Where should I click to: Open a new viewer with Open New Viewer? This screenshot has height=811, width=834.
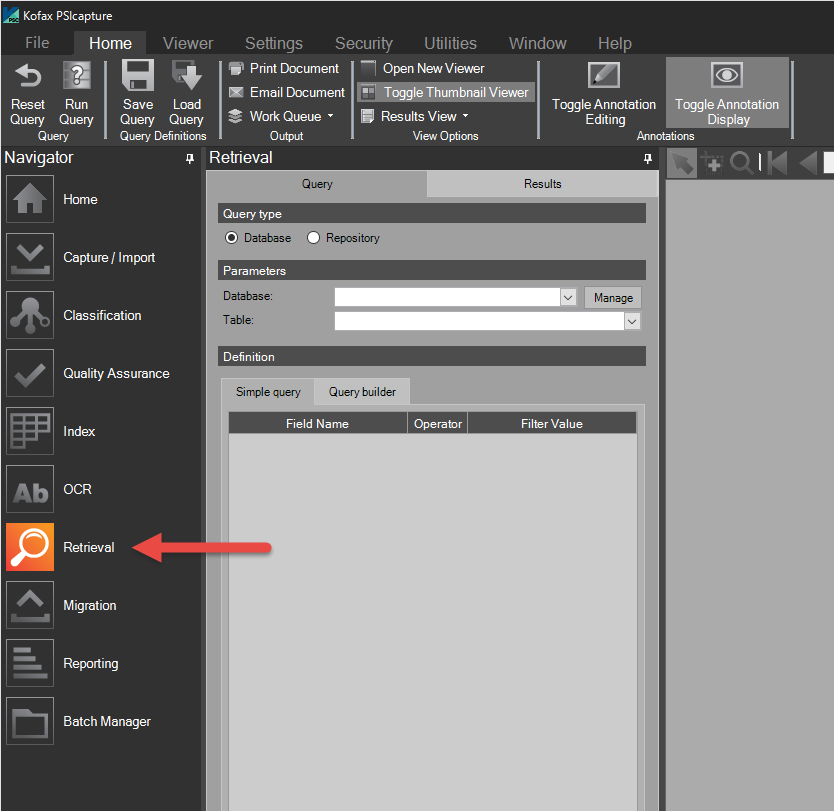pos(423,69)
